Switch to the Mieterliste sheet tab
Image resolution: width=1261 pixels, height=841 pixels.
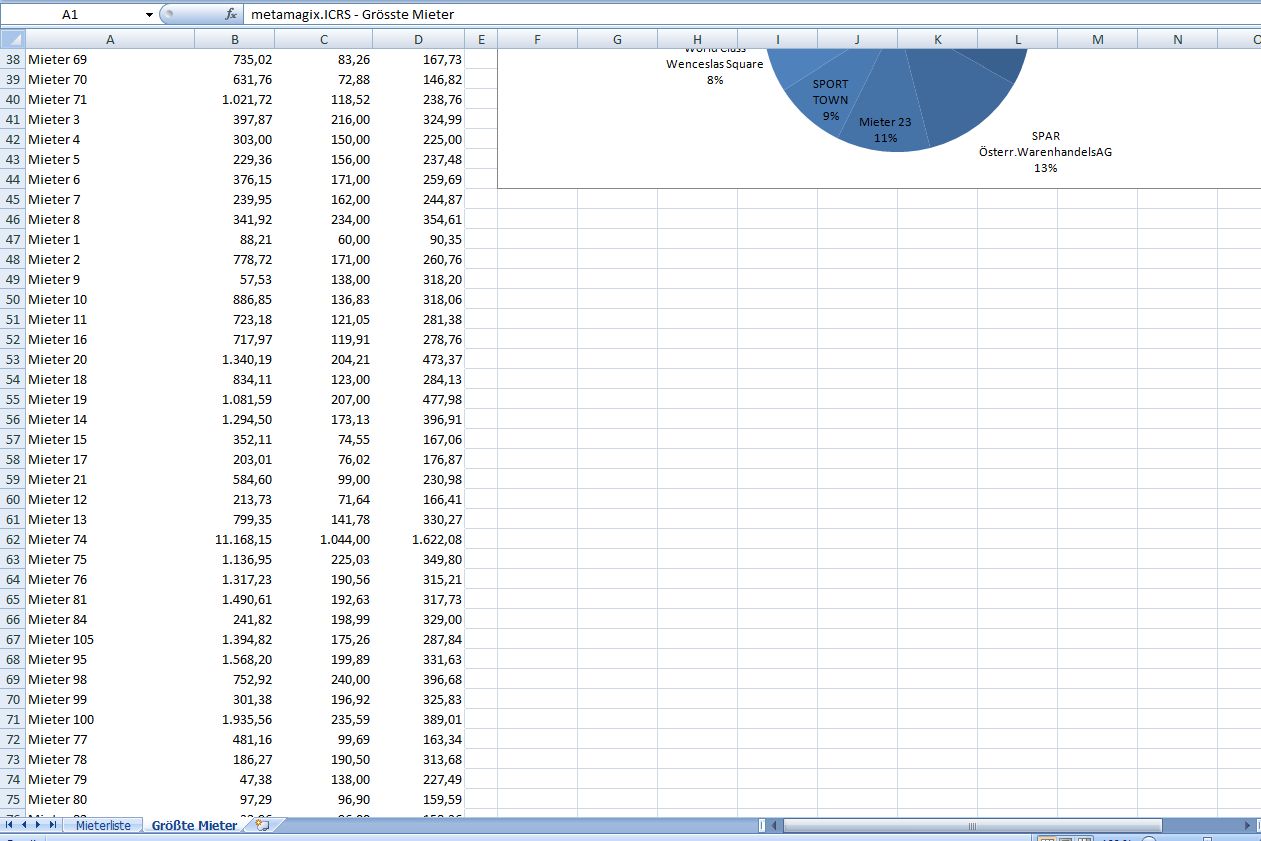tap(103, 826)
